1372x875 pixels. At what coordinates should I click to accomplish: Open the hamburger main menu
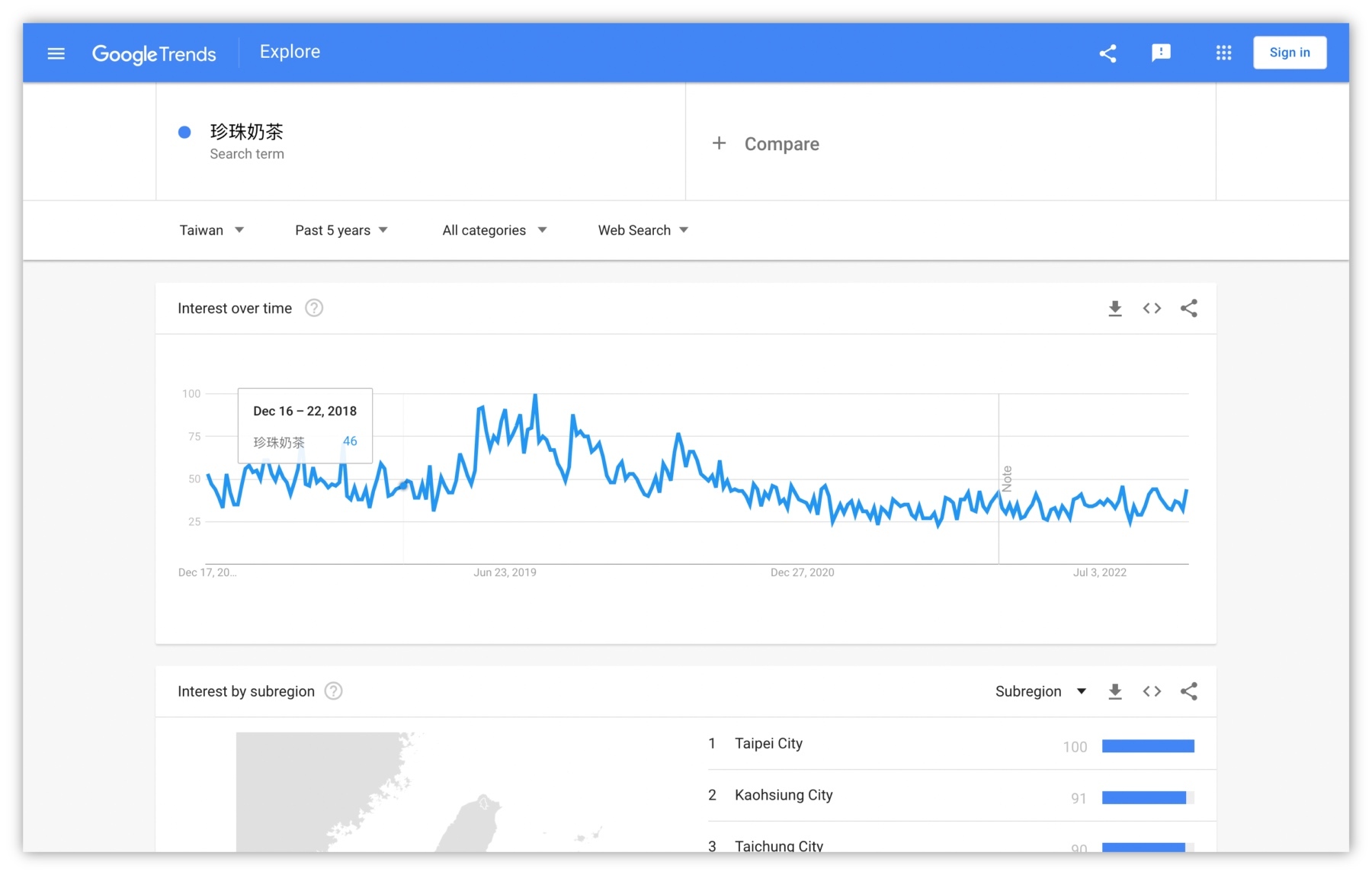click(x=56, y=53)
